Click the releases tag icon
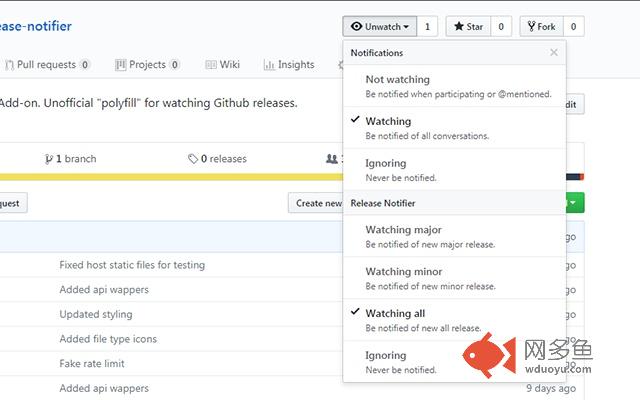The height and width of the screenshot is (400, 640). tap(193, 159)
